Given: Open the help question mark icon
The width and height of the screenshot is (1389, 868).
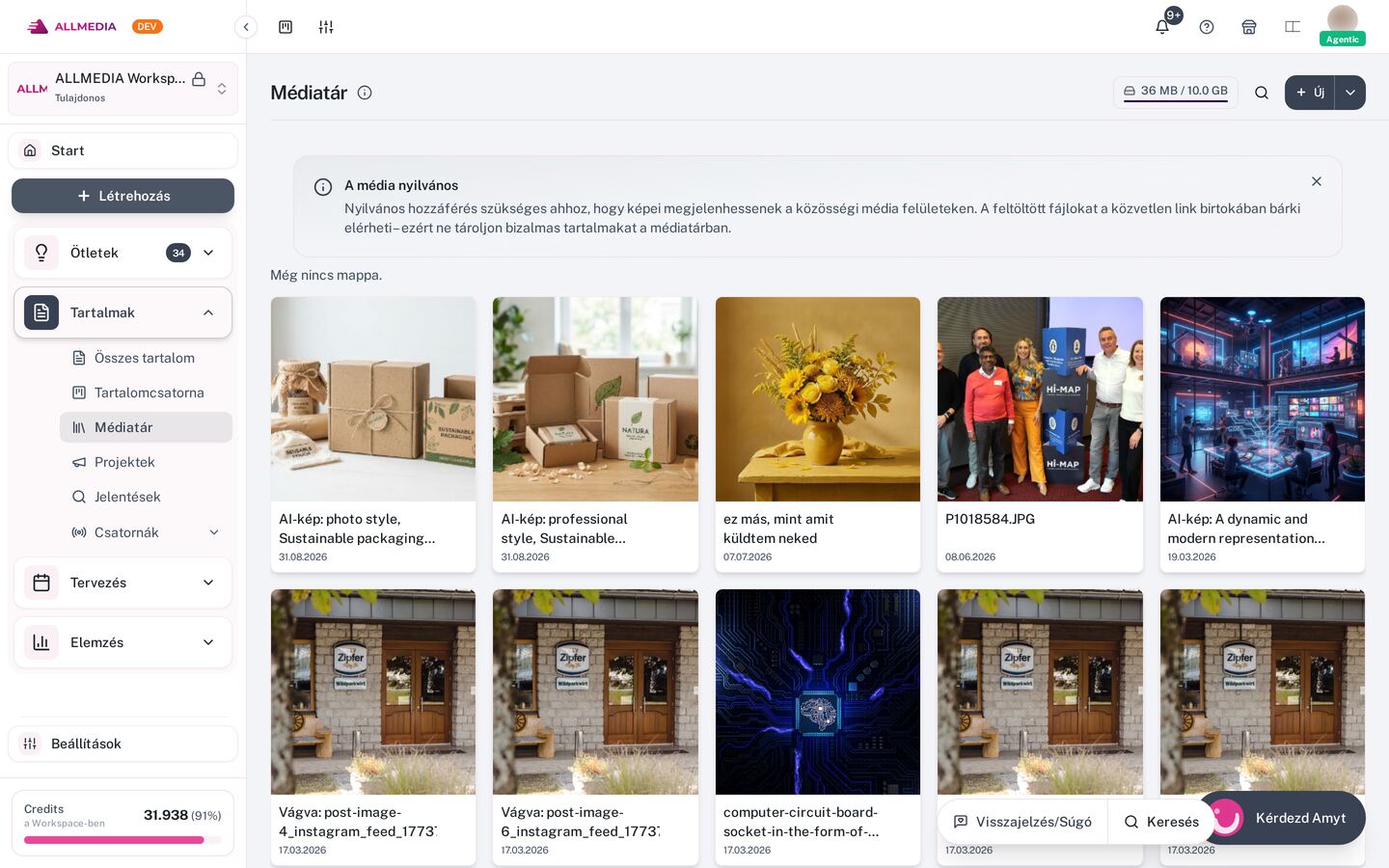Looking at the screenshot, I should (1207, 27).
